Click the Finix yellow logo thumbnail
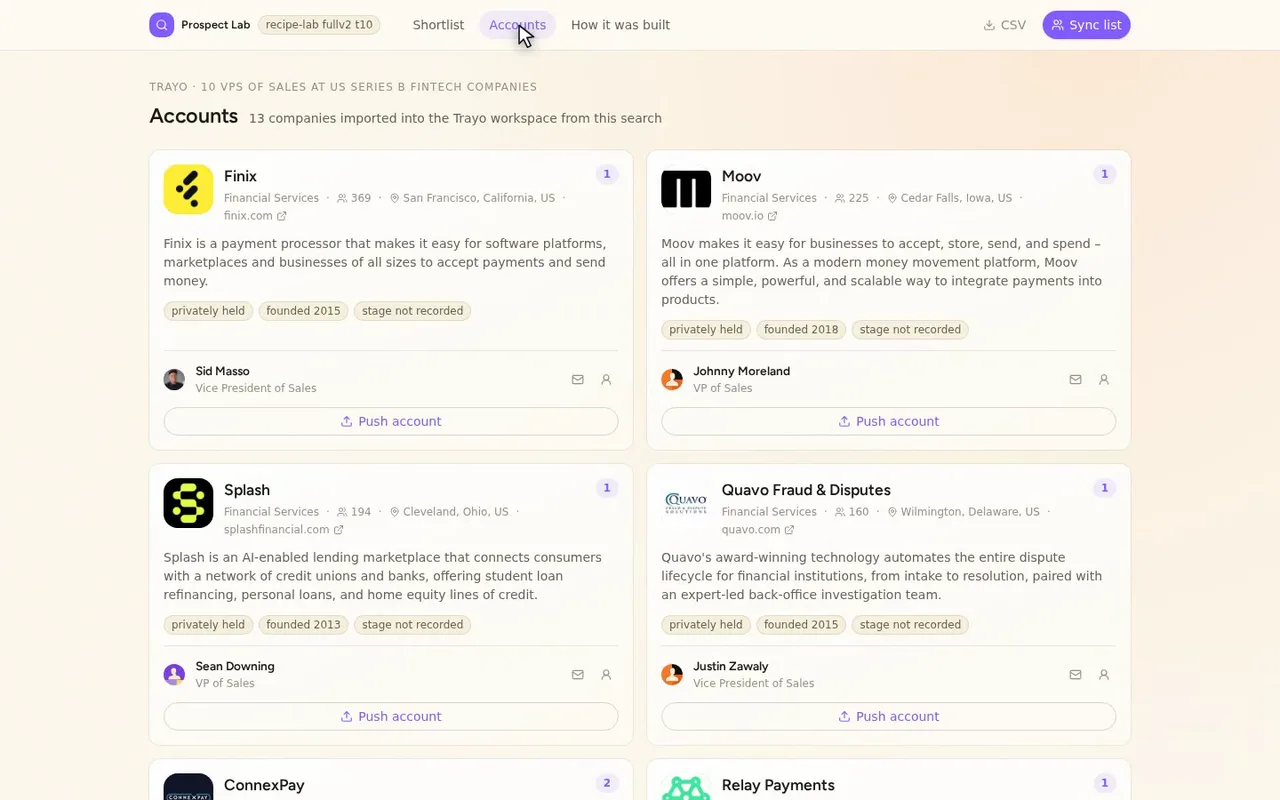Screen dimensions: 1280x800 coord(188,189)
